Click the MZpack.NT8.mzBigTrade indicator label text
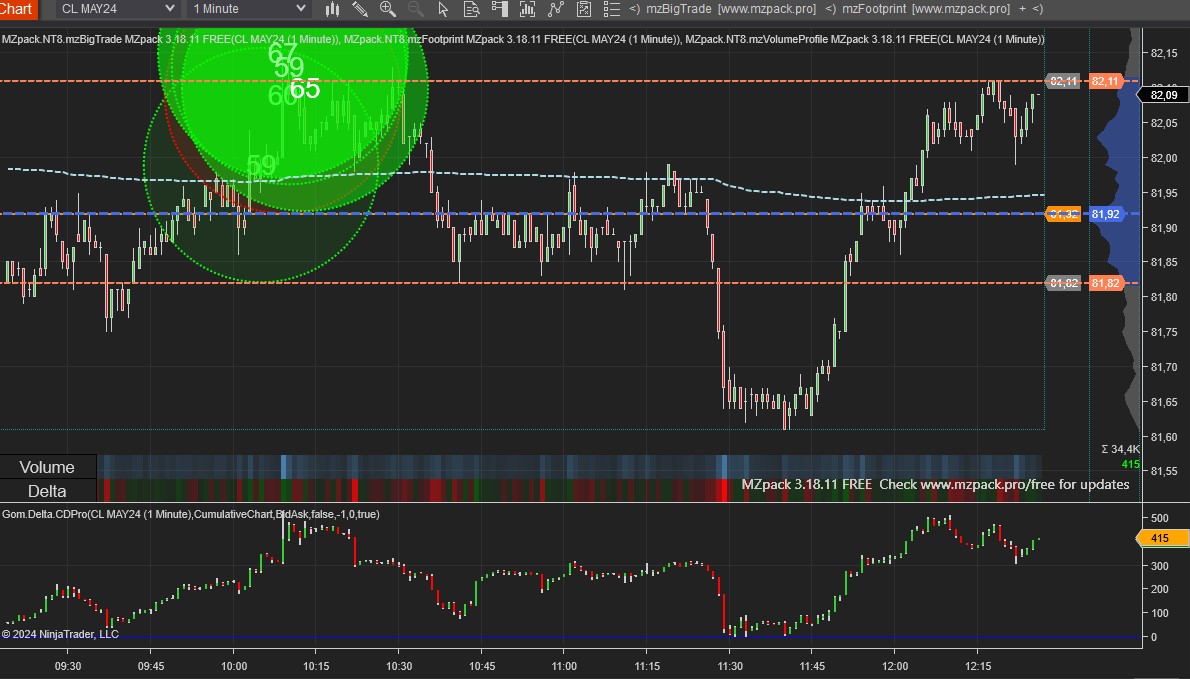This screenshot has width=1190, height=679. tap(170, 39)
